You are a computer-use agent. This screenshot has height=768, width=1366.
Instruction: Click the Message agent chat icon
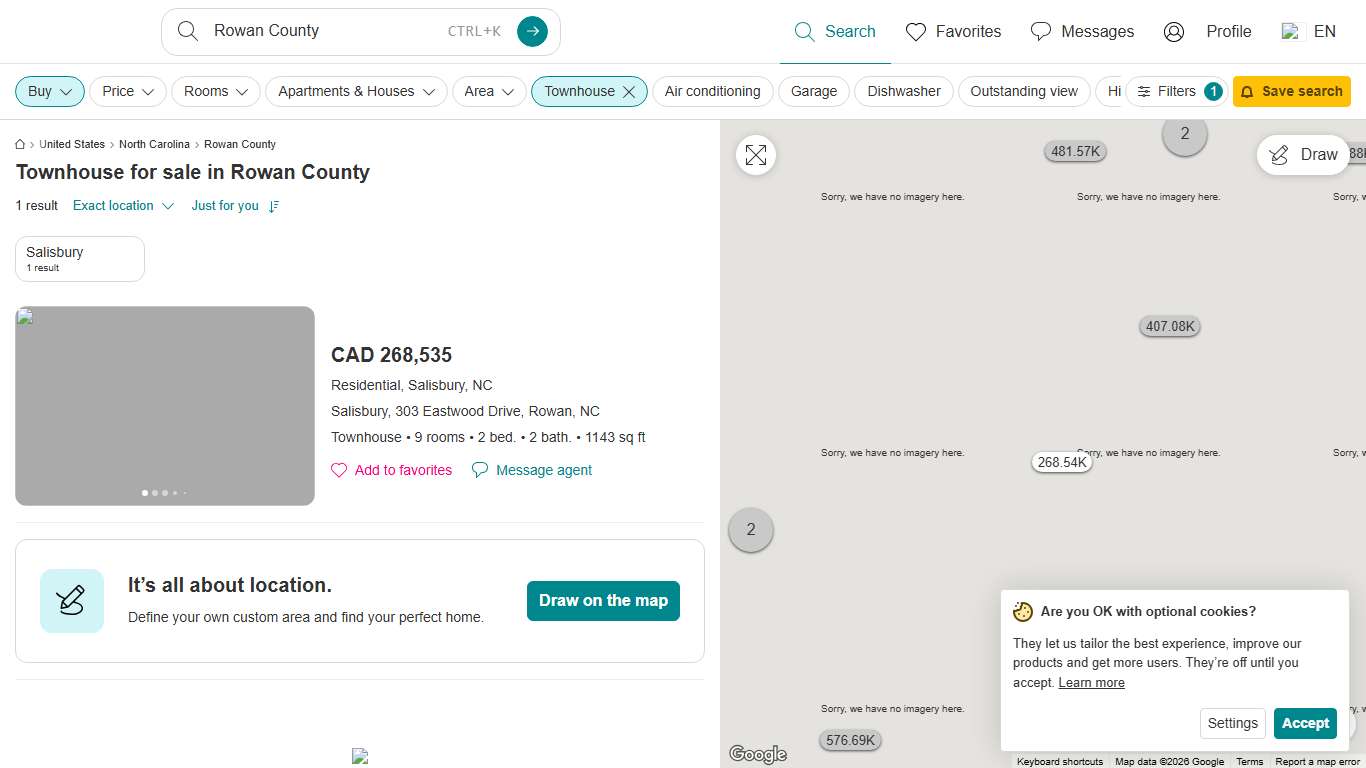coord(480,470)
